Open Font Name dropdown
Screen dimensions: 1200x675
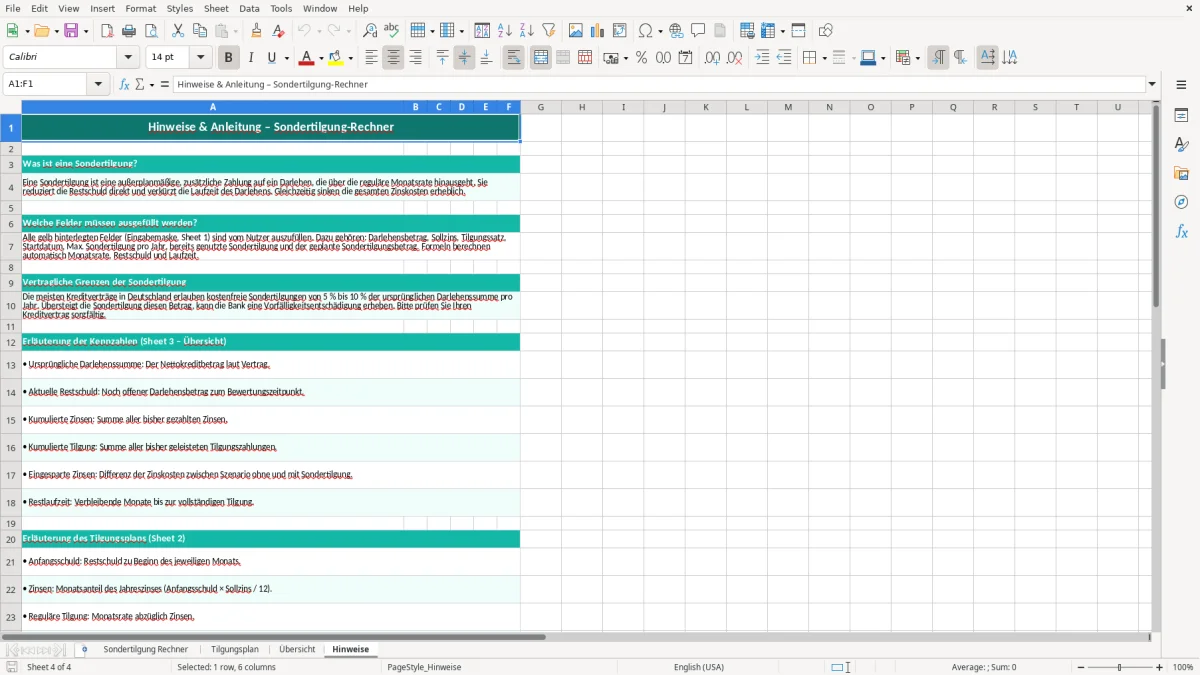pos(127,58)
